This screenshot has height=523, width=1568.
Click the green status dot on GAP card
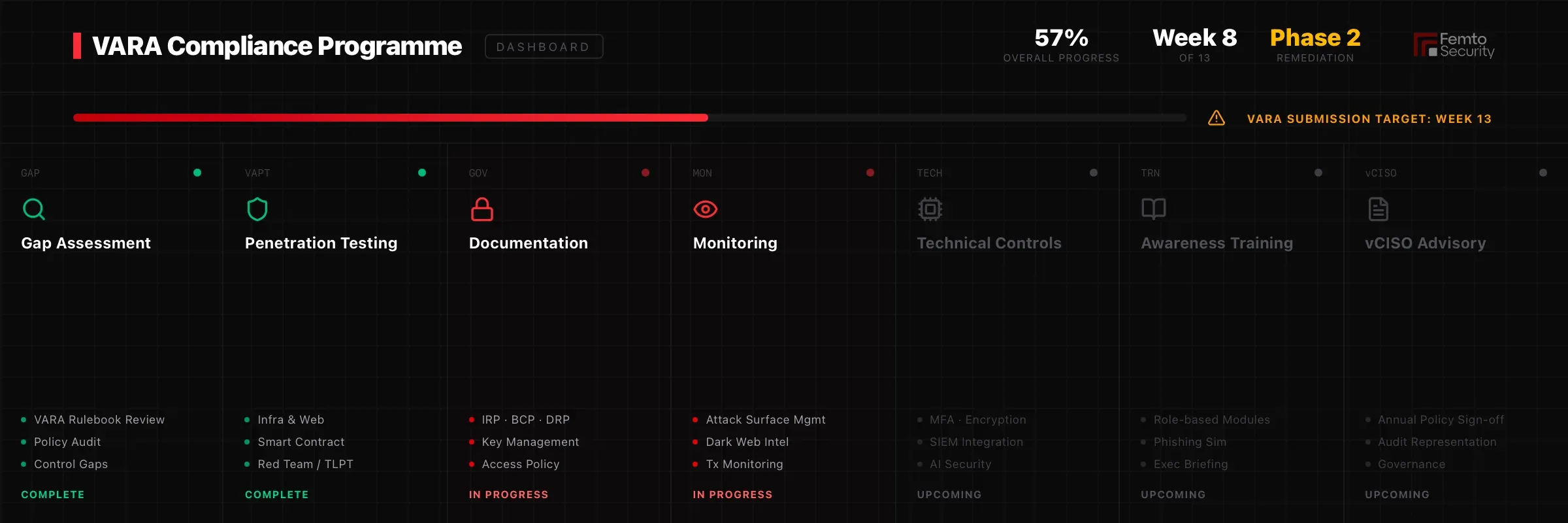coord(197,173)
